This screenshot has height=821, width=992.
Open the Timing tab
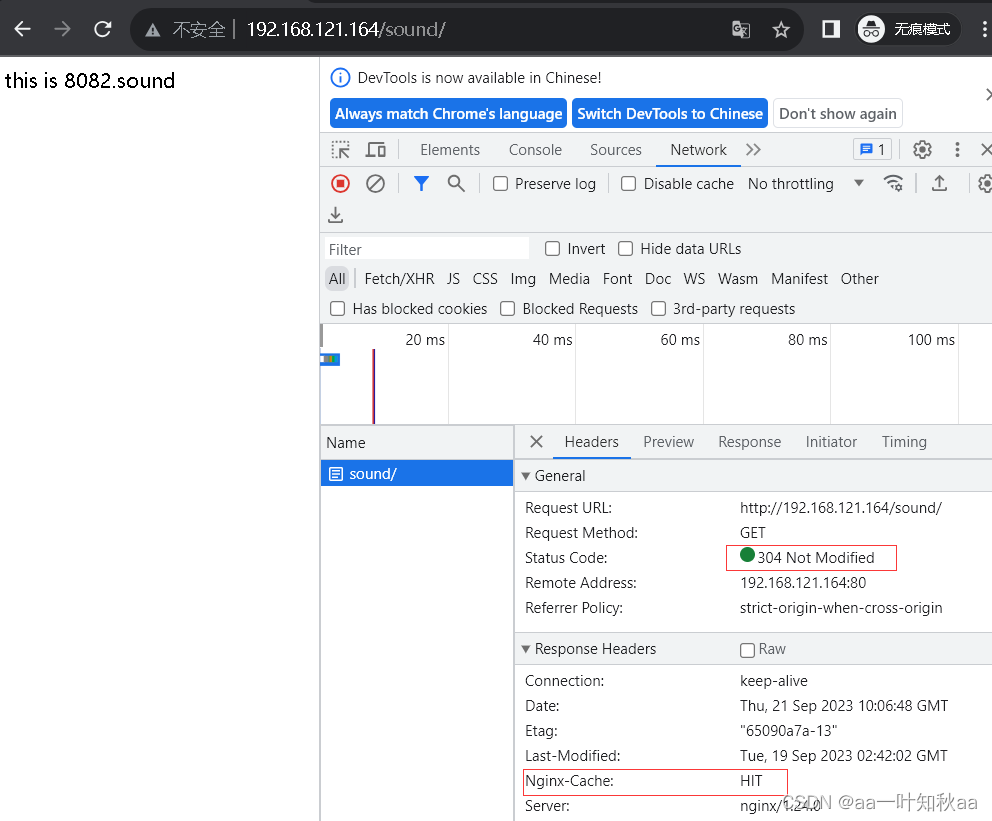(904, 442)
